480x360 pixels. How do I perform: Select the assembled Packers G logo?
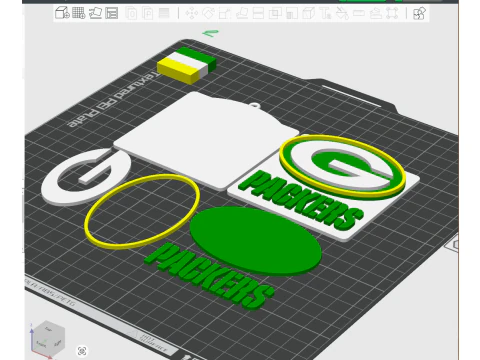[x=343, y=166]
